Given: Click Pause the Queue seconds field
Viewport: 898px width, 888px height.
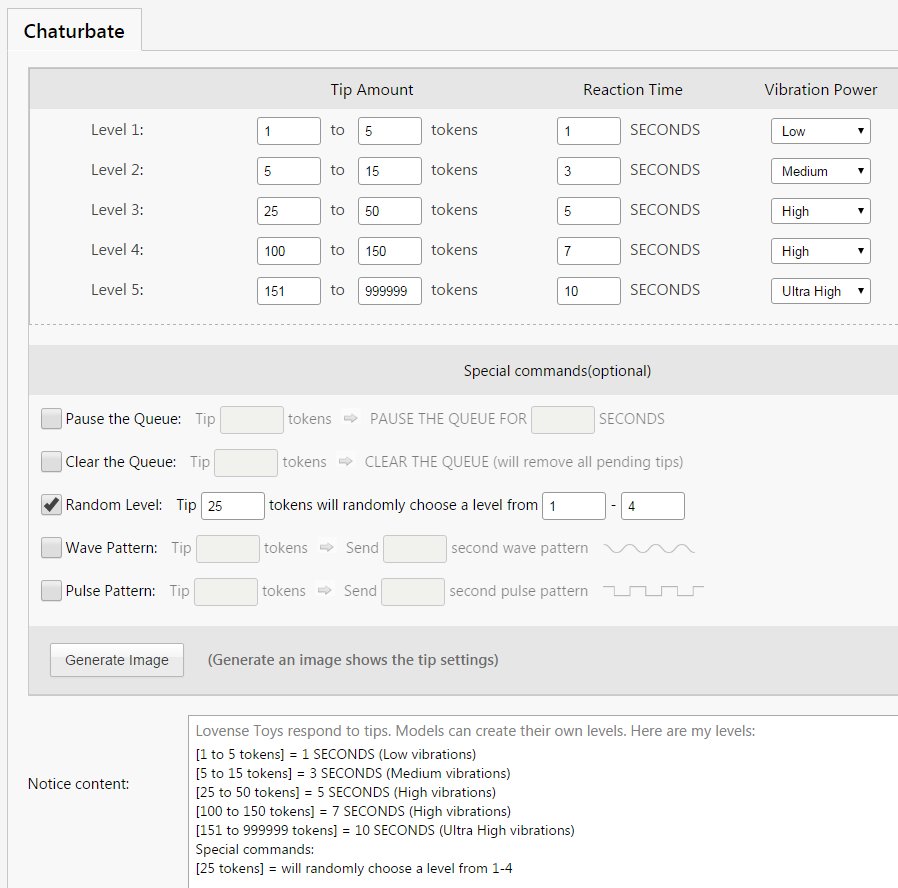Looking at the screenshot, I should pos(563,420).
